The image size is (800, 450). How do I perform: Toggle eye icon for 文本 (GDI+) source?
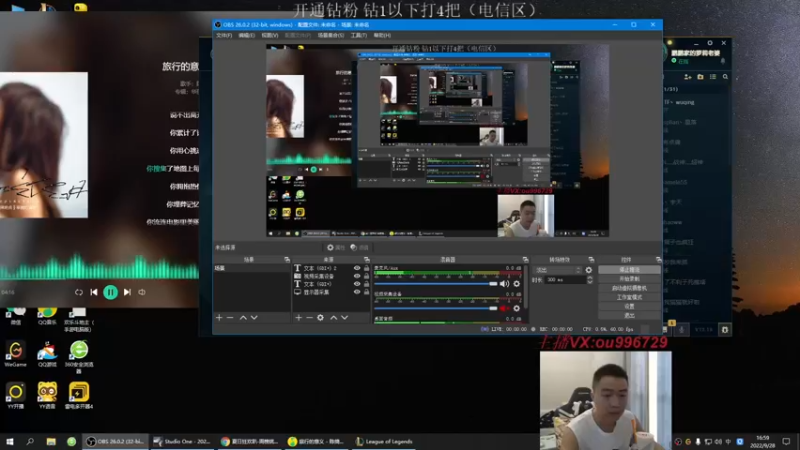pyautogui.click(x=357, y=284)
